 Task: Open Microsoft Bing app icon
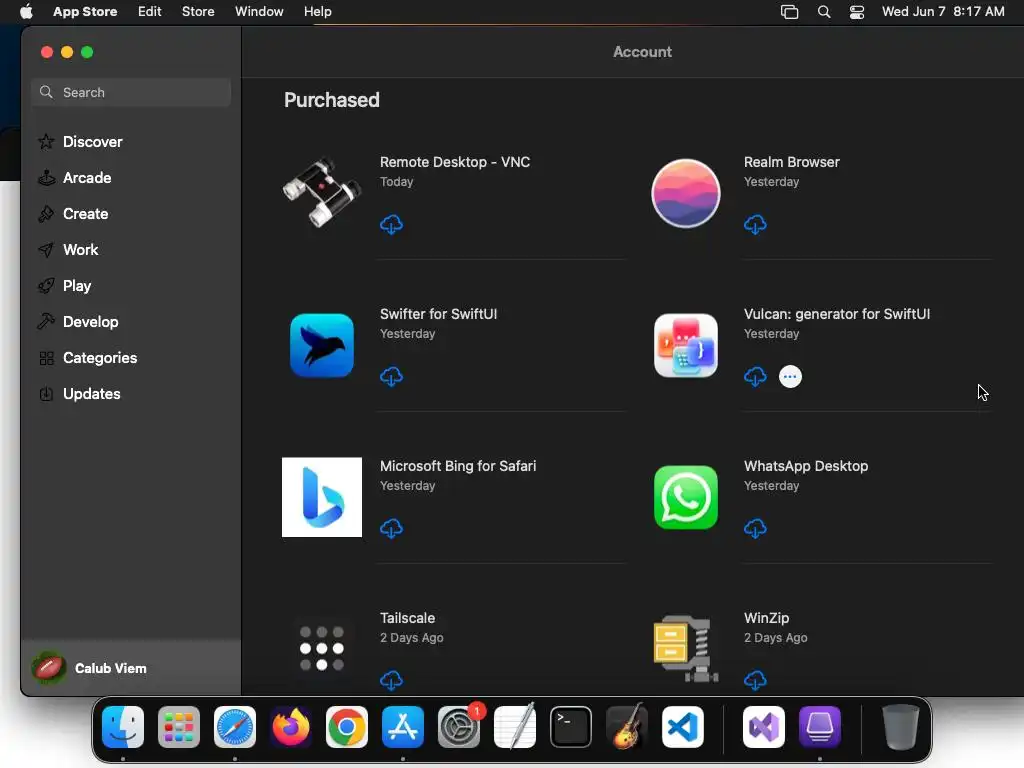[322, 497]
